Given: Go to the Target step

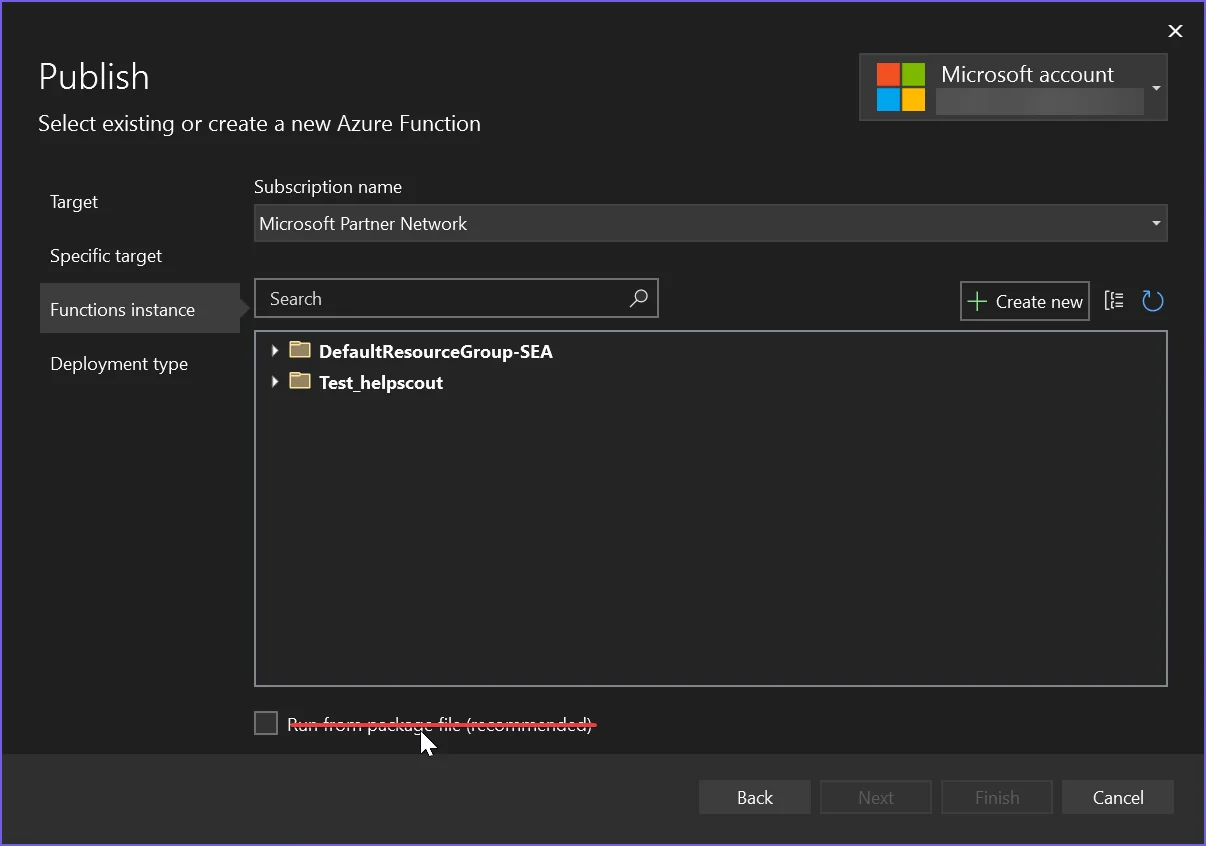Looking at the screenshot, I should [74, 202].
